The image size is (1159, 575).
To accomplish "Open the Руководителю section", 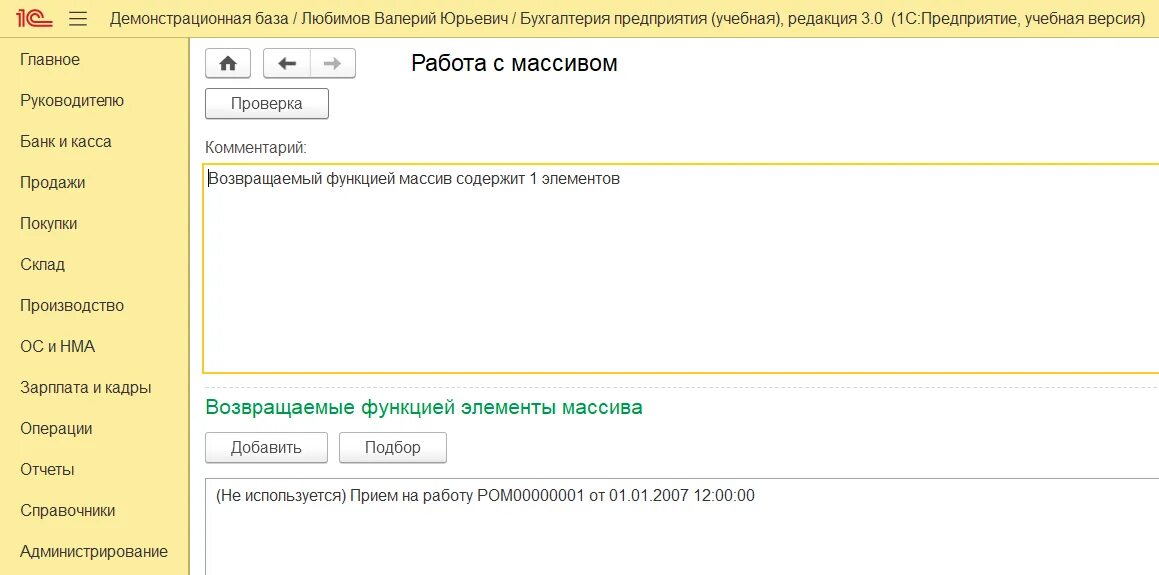I will click(72, 101).
